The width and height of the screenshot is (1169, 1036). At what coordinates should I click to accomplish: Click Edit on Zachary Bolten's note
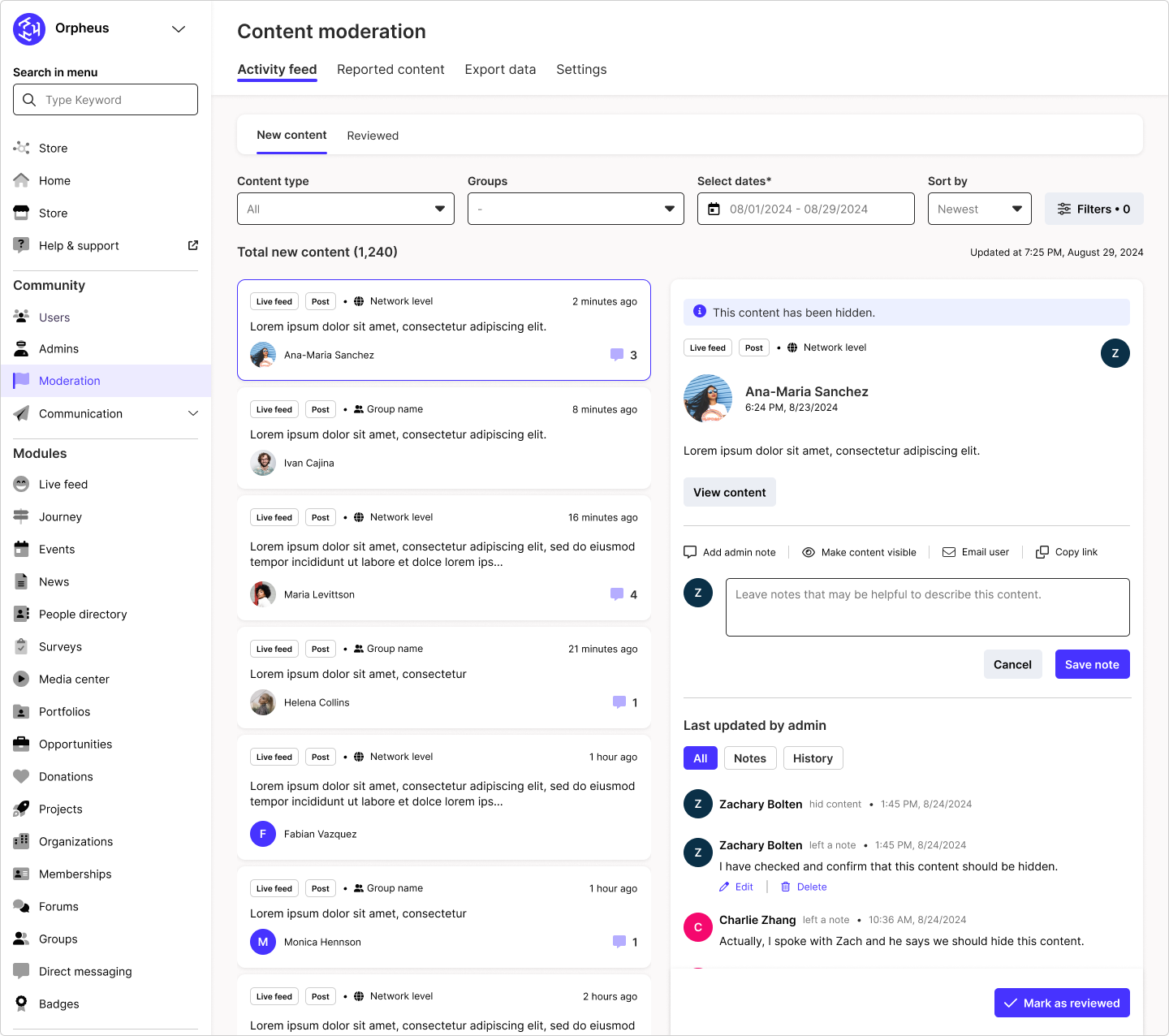(735, 887)
